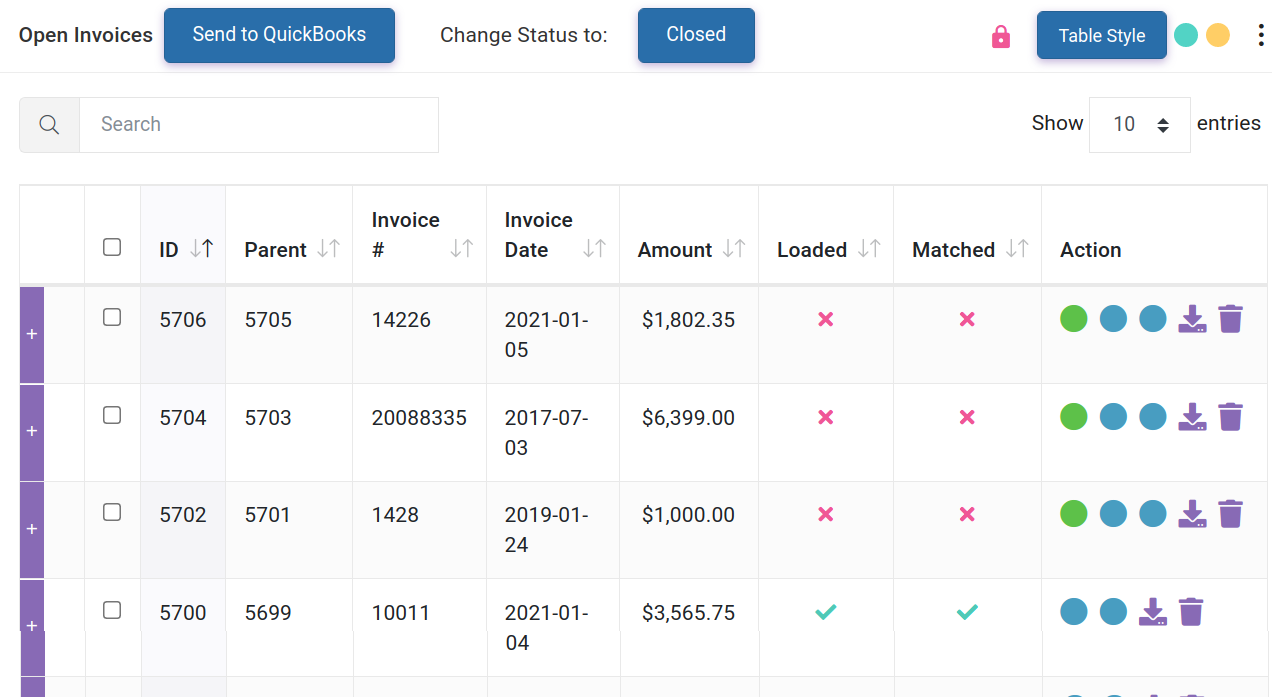Image resolution: width=1272 pixels, height=697 pixels.
Task: Click second blue circle action for invoice 5702
Action: (1153, 514)
